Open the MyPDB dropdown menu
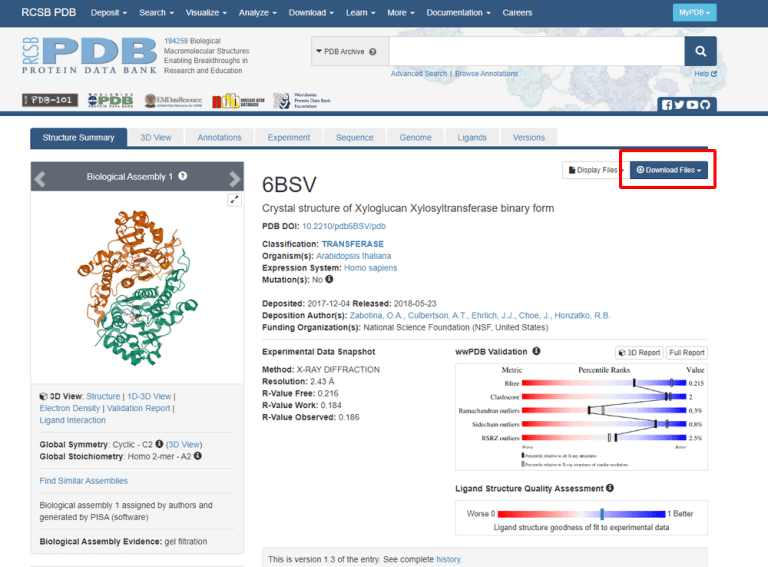Image resolution: width=768 pixels, height=567 pixels. [694, 13]
